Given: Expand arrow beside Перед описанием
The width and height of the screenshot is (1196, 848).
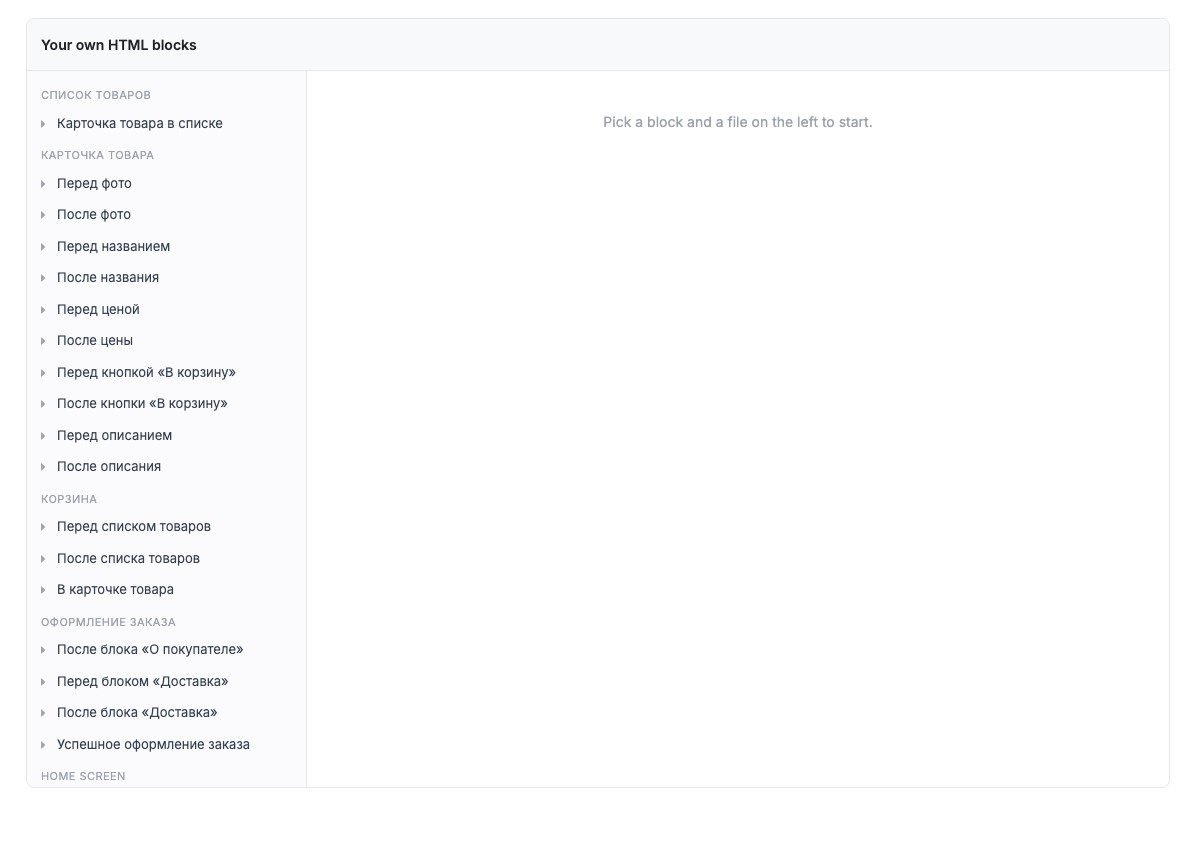Looking at the screenshot, I should 43,436.
